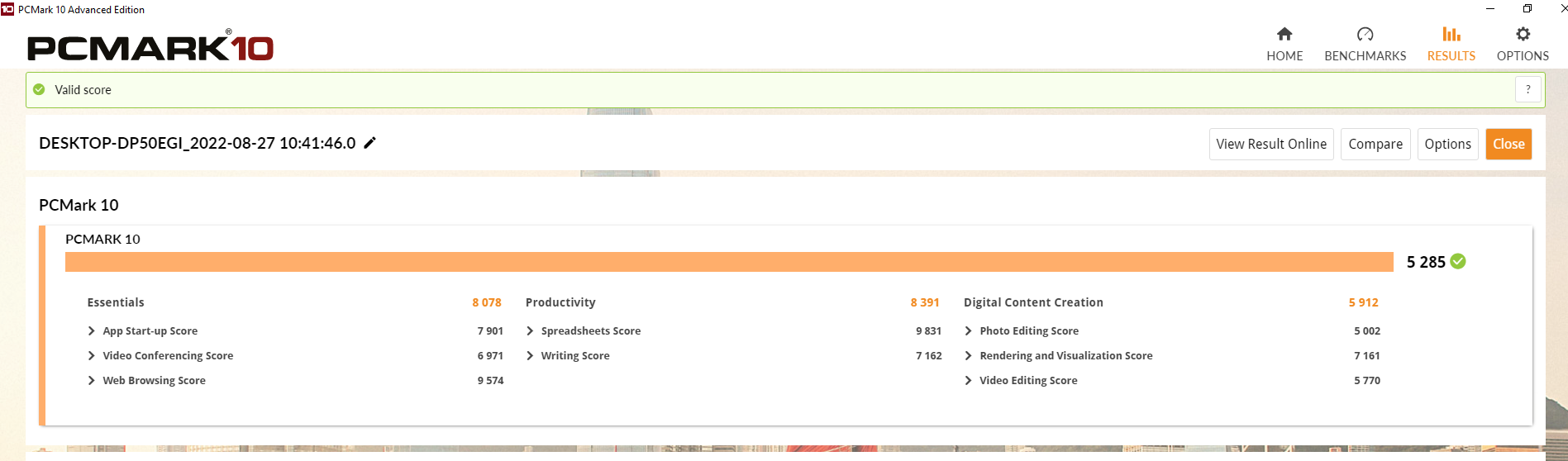
Task: Click View Result Online button
Action: coord(1271,144)
